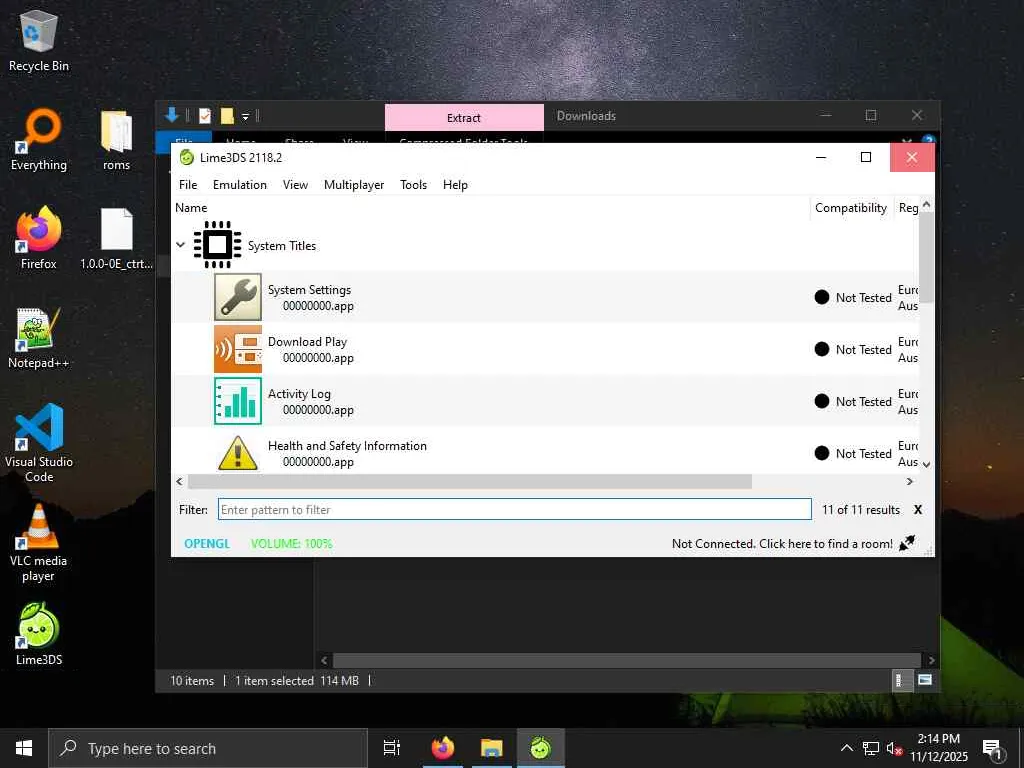
Task: Open the roms folder on desktop
Action: click(x=116, y=140)
